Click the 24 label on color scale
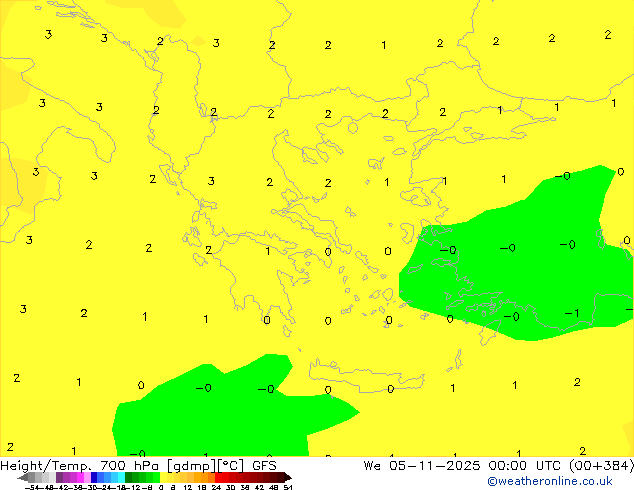 (216, 487)
